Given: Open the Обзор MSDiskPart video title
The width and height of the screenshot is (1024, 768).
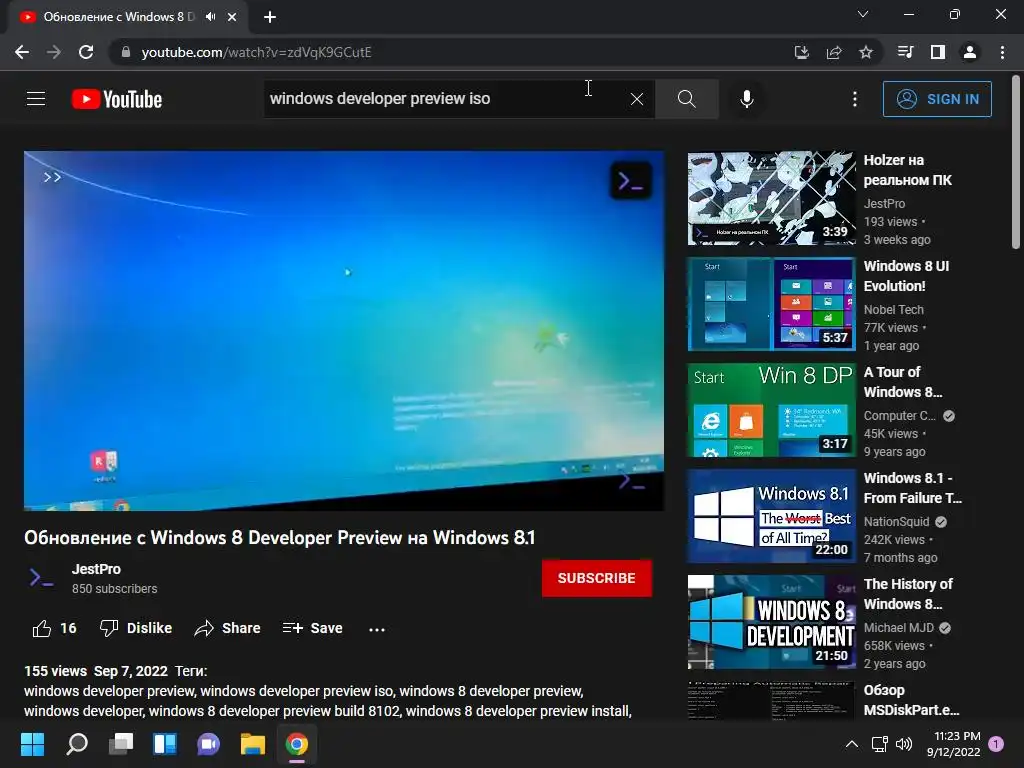Looking at the screenshot, I should tap(911, 700).
